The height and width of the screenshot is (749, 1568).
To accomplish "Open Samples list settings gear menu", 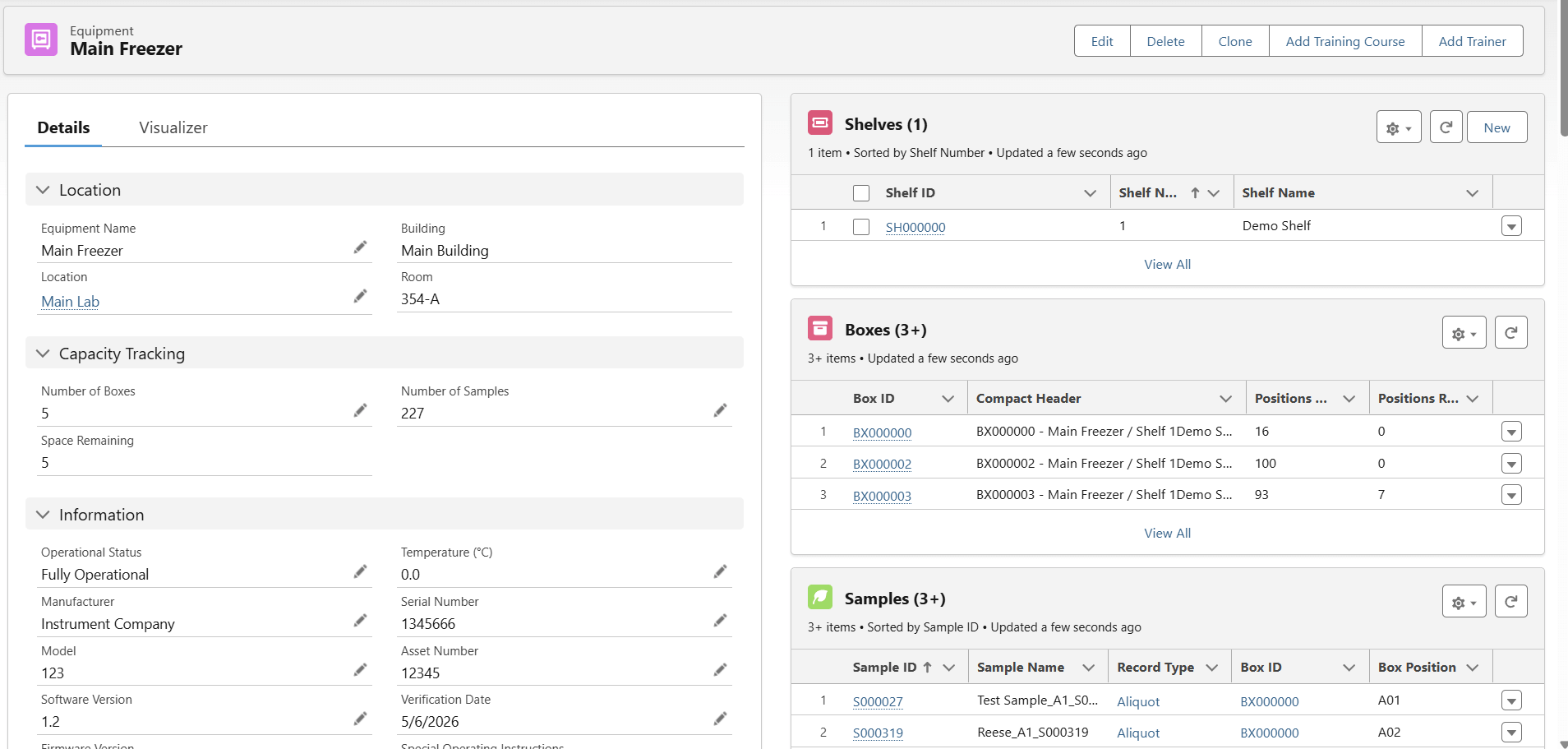I will point(1464,602).
